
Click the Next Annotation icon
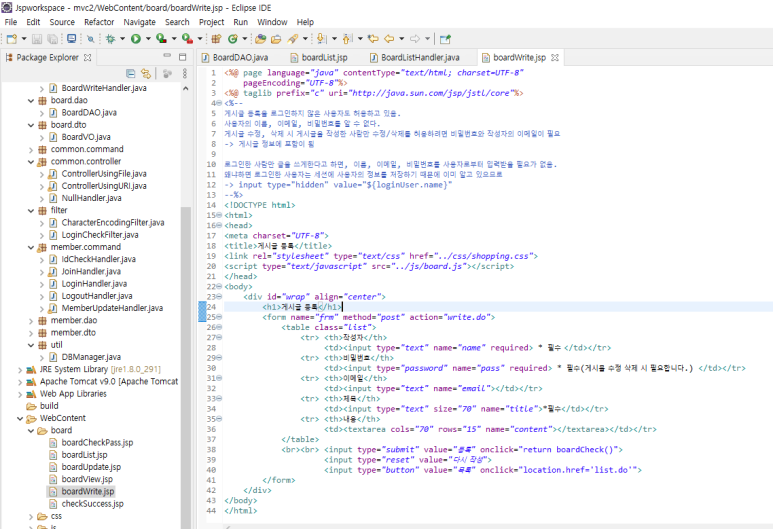tap(321, 38)
